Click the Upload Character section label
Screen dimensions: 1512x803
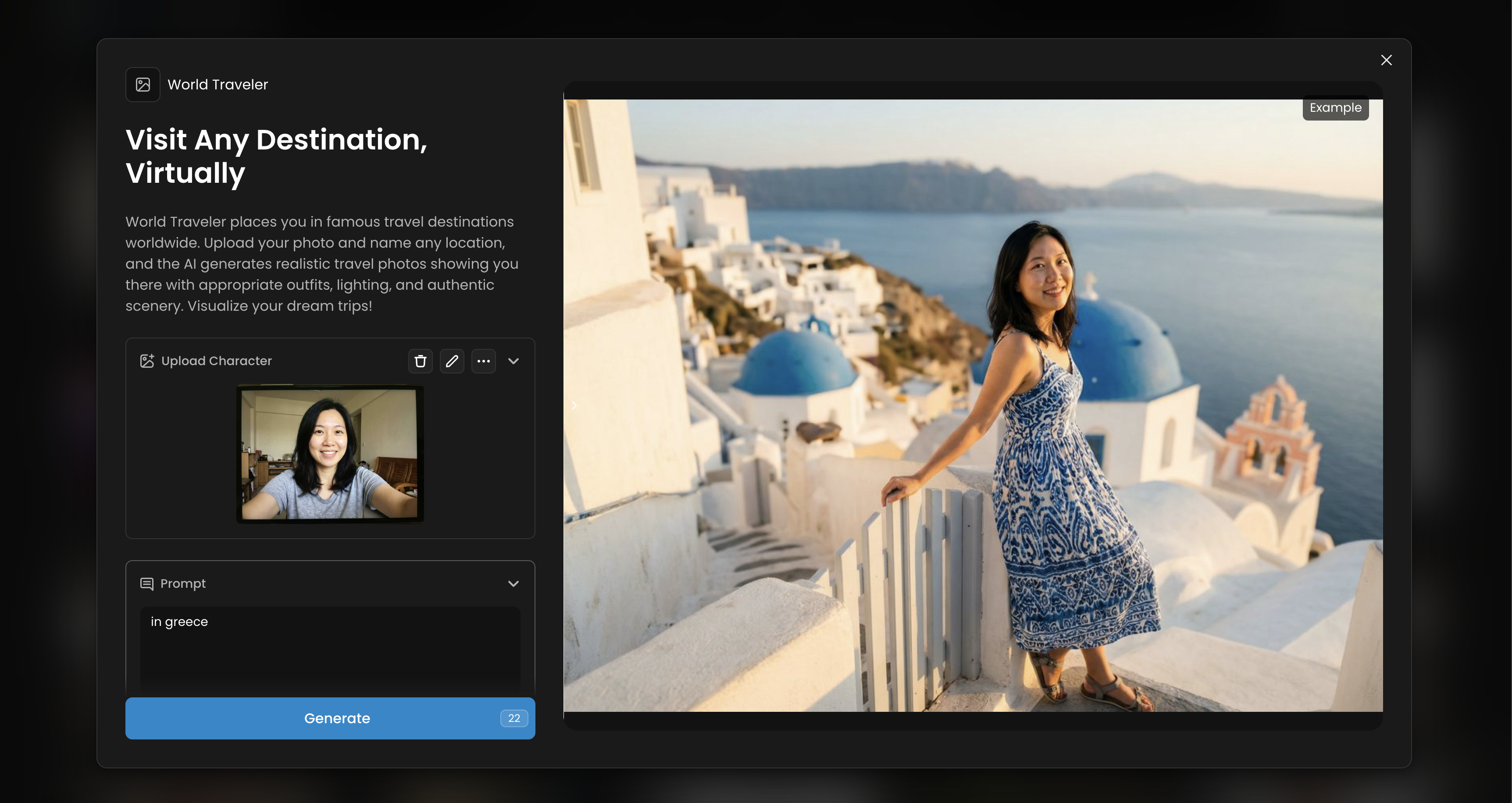coord(216,361)
